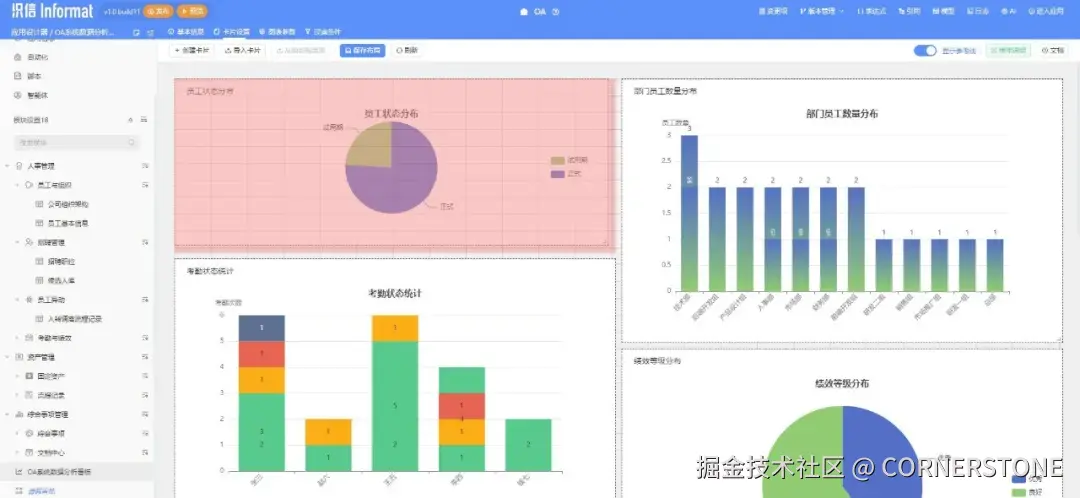Click the settings icon on 文档中心 row
The image size is (1080, 498).
point(145,453)
